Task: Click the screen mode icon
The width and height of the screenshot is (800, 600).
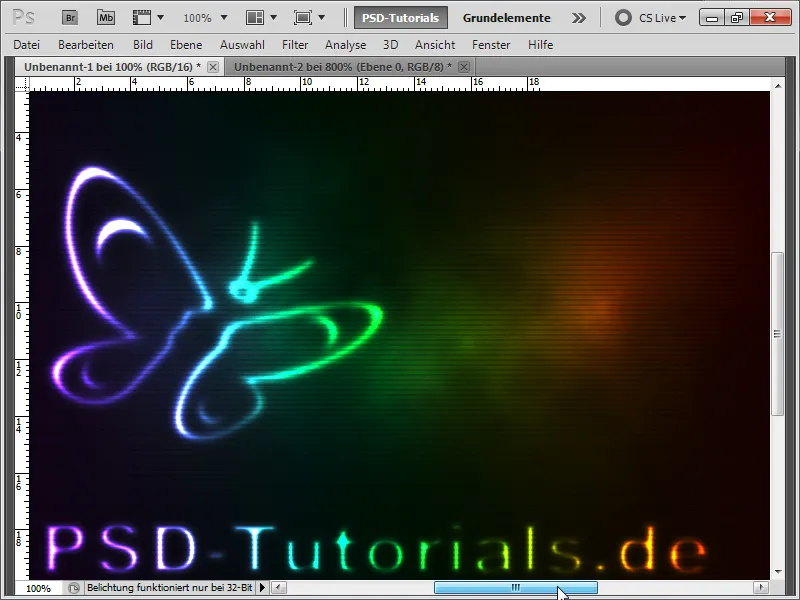Action: (x=303, y=18)
